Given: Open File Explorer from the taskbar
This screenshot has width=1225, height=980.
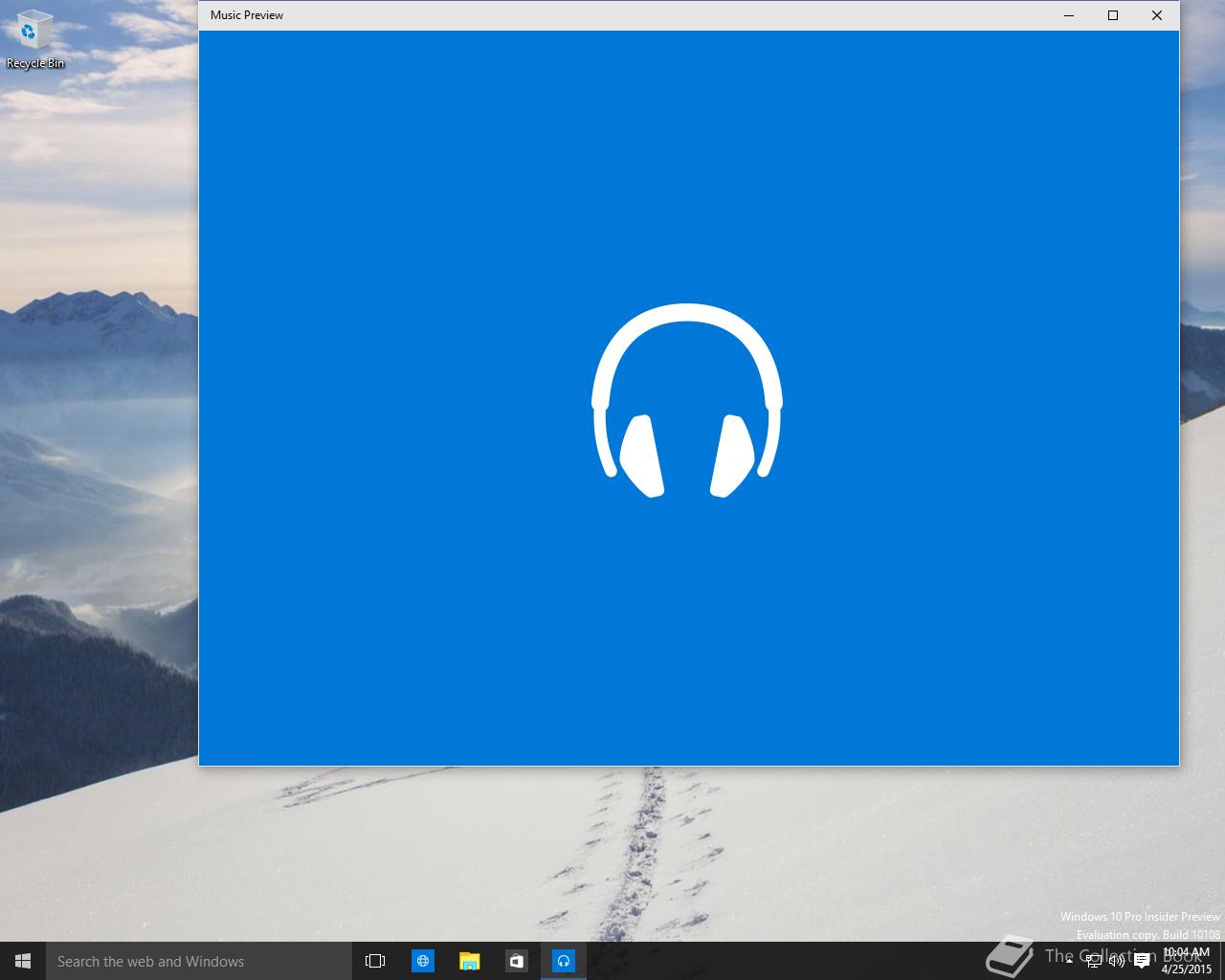Looking at the screenshot, I should [469, 961].
